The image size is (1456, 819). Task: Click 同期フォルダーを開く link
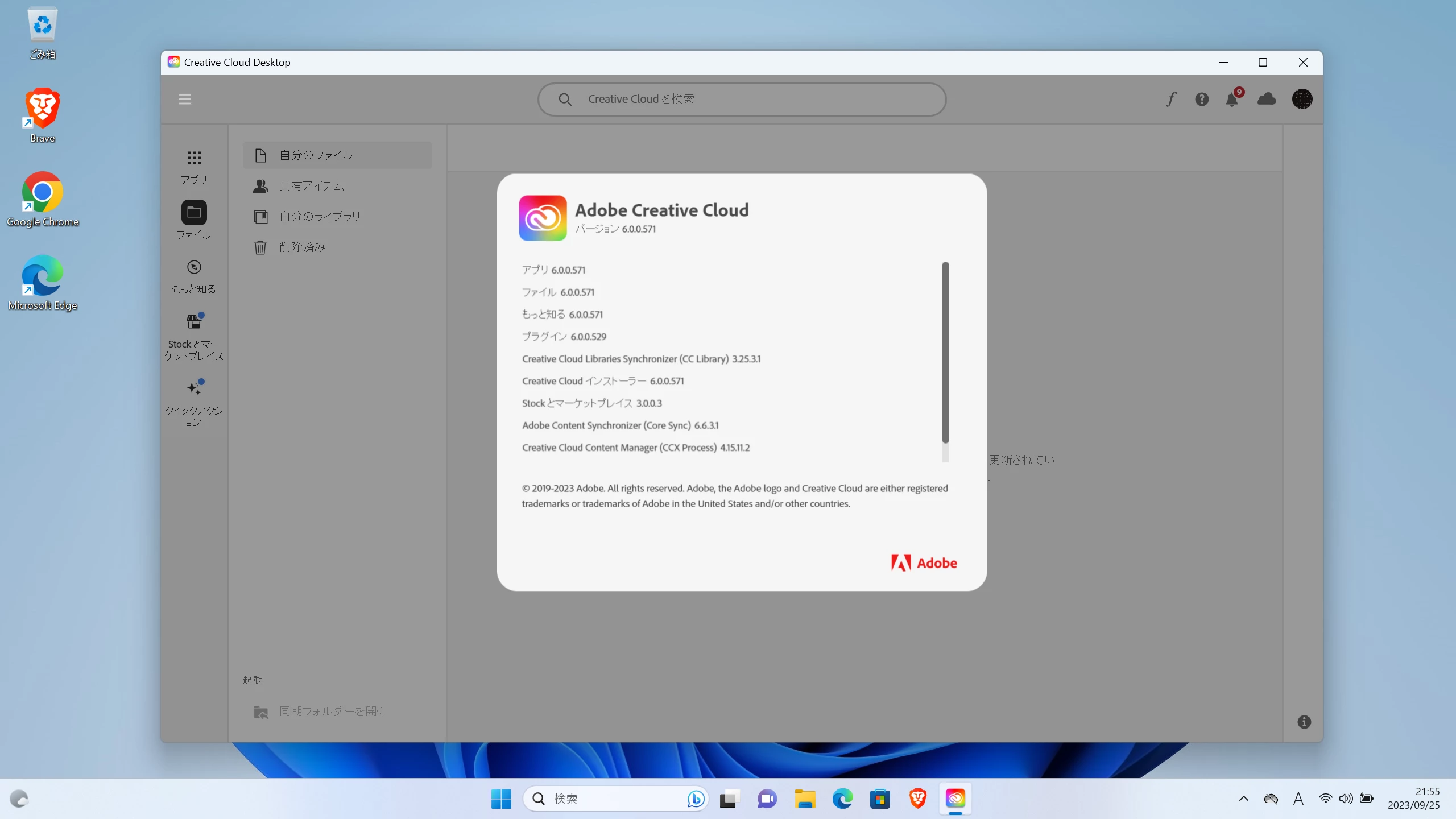331,712
